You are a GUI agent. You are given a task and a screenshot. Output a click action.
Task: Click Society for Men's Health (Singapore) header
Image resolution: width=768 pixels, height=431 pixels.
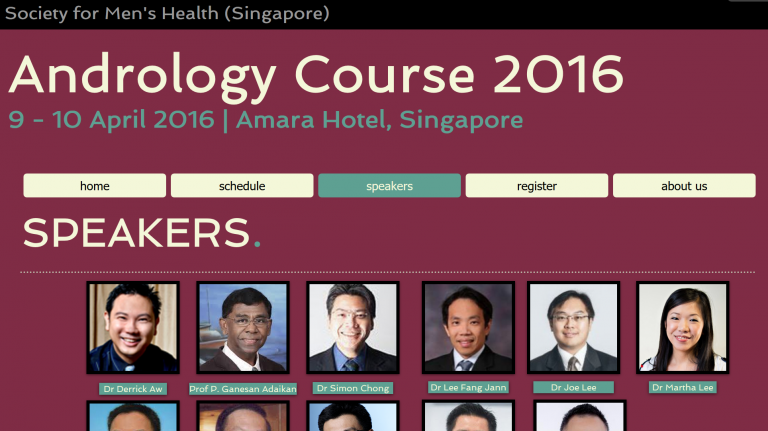click(x=167, y=13)
